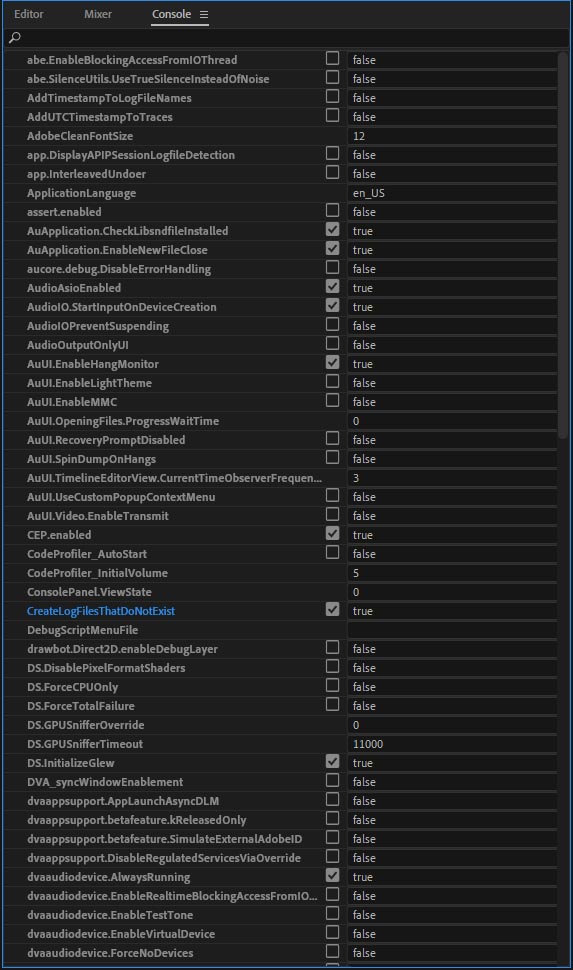This screenshot has width=573, height=970.
Task: Select dvaaudiodevice.ForceNoDevices label
Action: pyautogui.click(x=110, y=953)
